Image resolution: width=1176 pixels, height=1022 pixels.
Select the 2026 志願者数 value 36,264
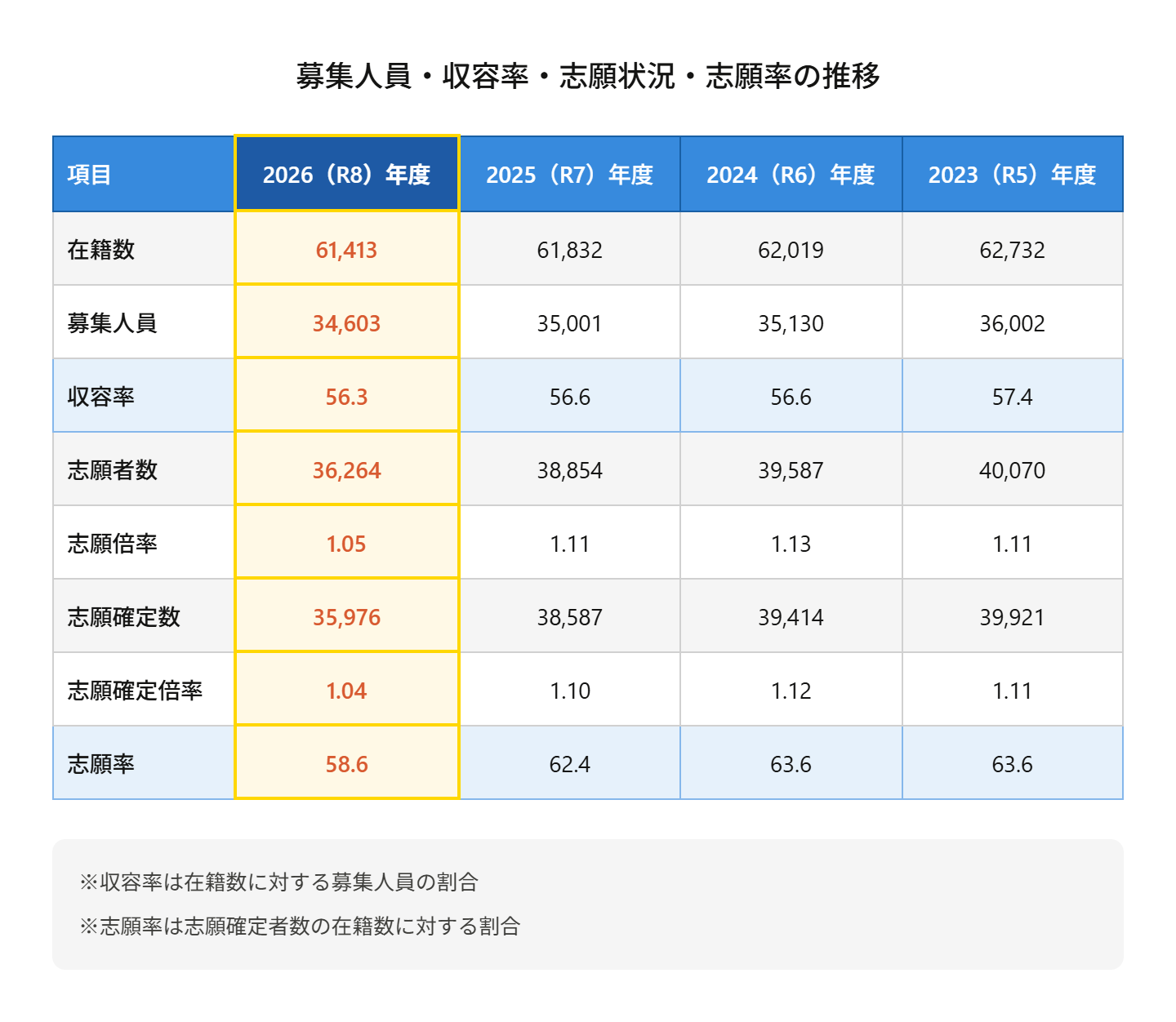pos(346,470)
